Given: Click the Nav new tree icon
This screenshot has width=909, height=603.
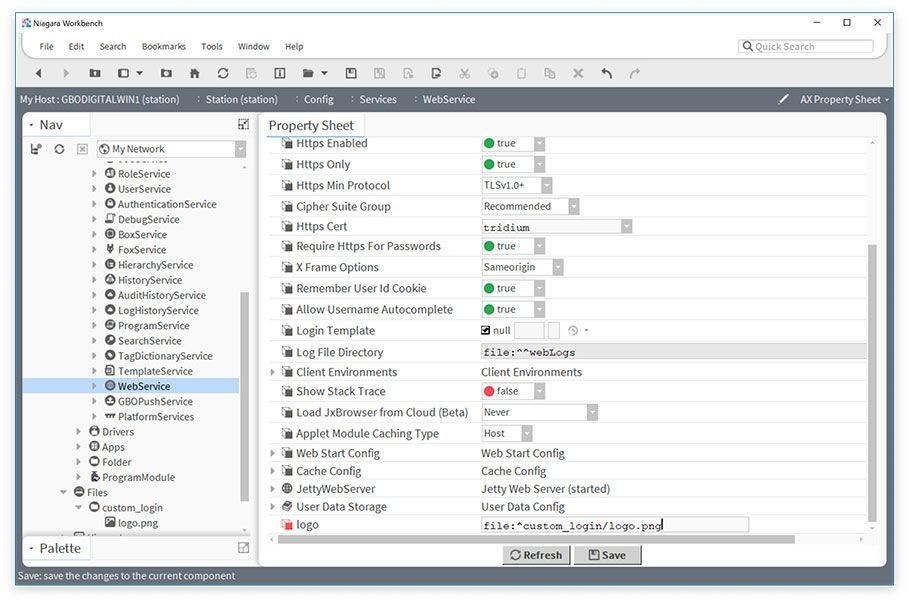Looking at the screenshot, I should coord(36,149).
